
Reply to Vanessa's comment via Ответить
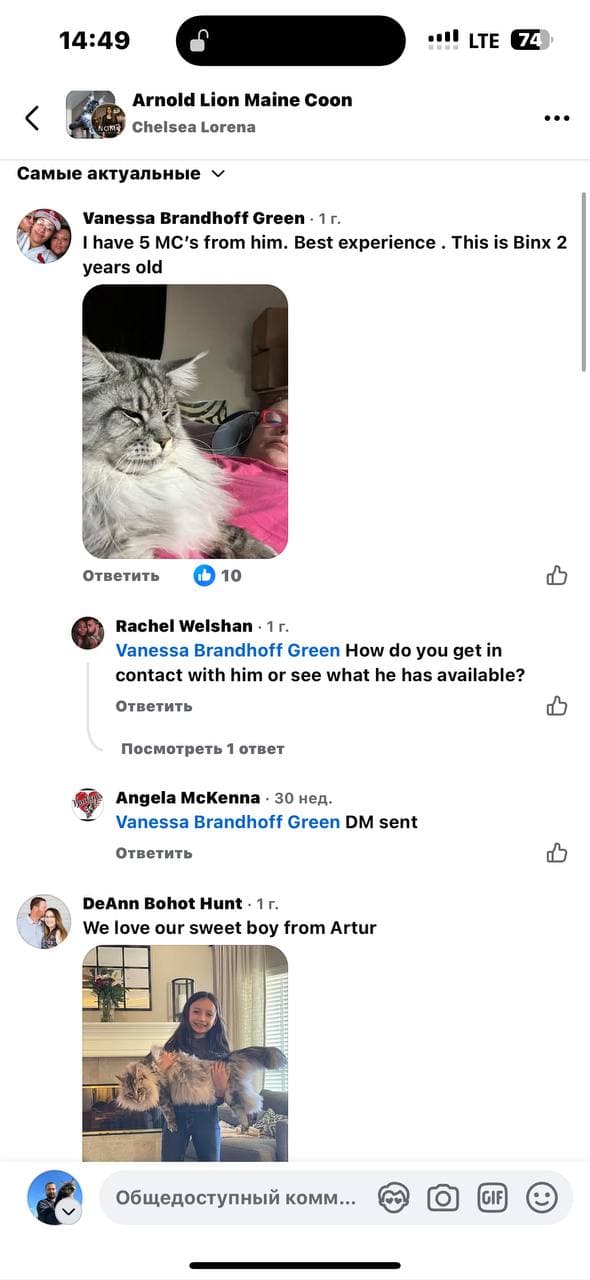pos(121,575)
